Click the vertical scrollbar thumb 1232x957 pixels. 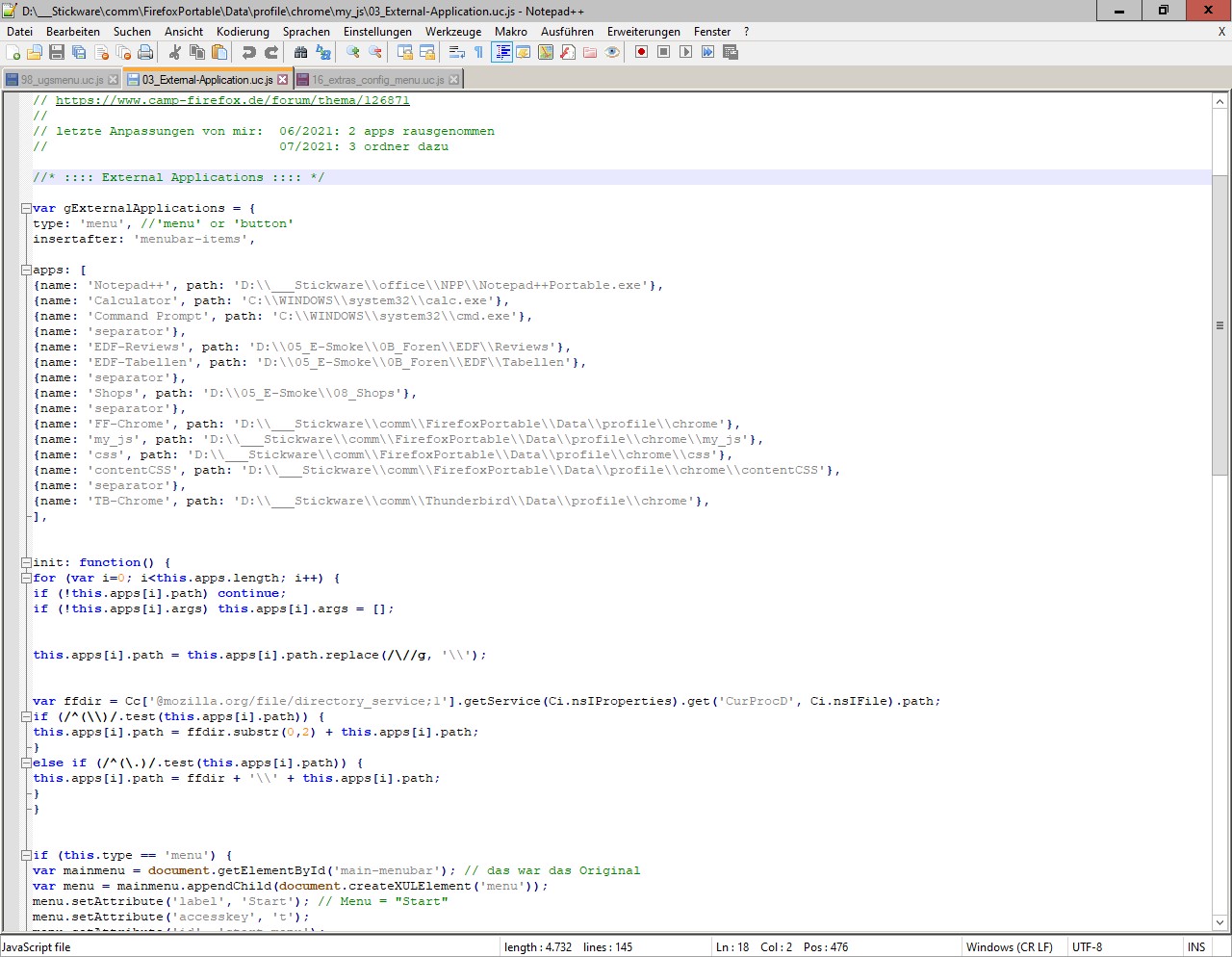[1219, 325]
